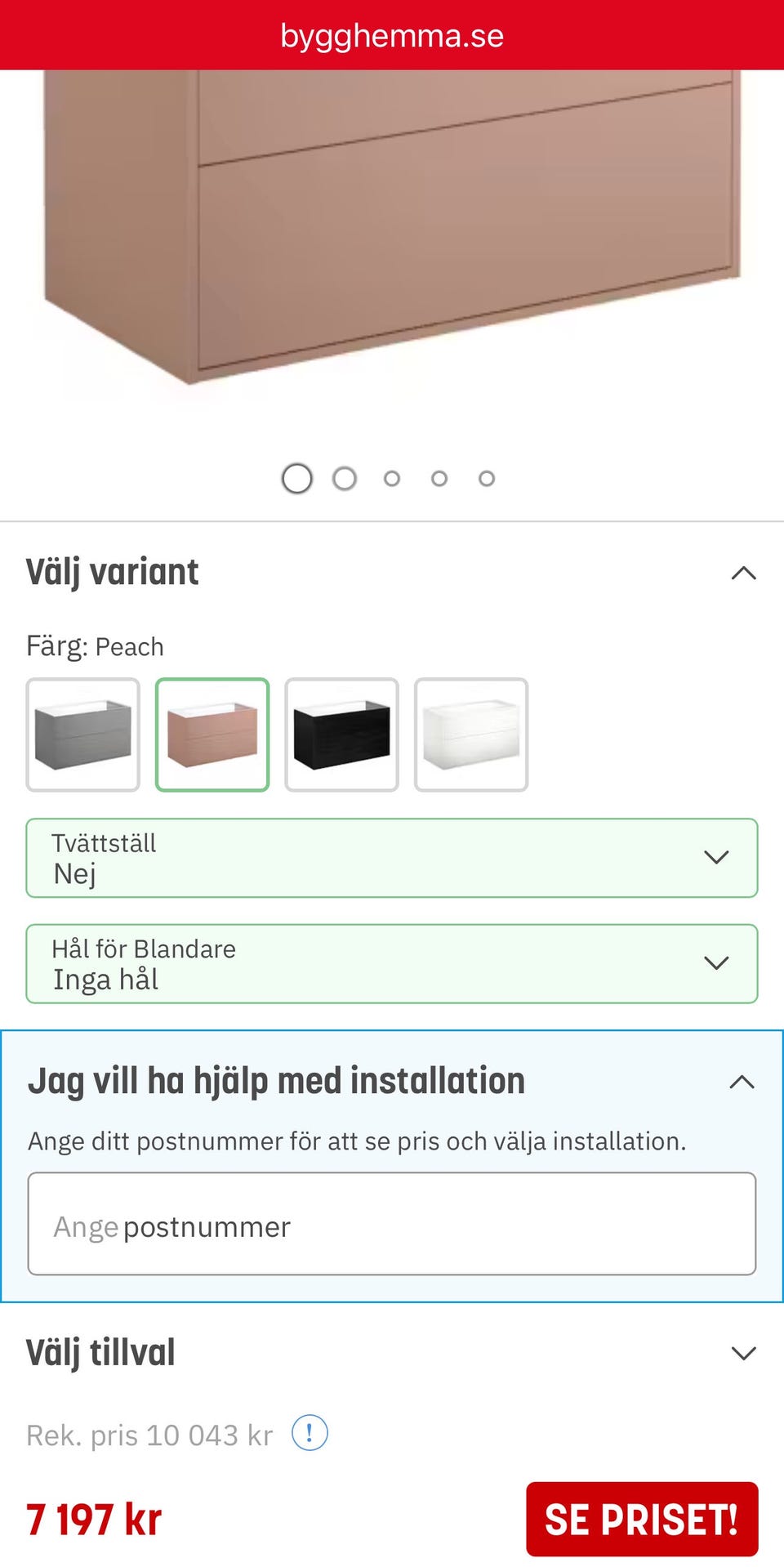Click the Jag vill ha hjälp med installation heading

(x=277, y=1081)
